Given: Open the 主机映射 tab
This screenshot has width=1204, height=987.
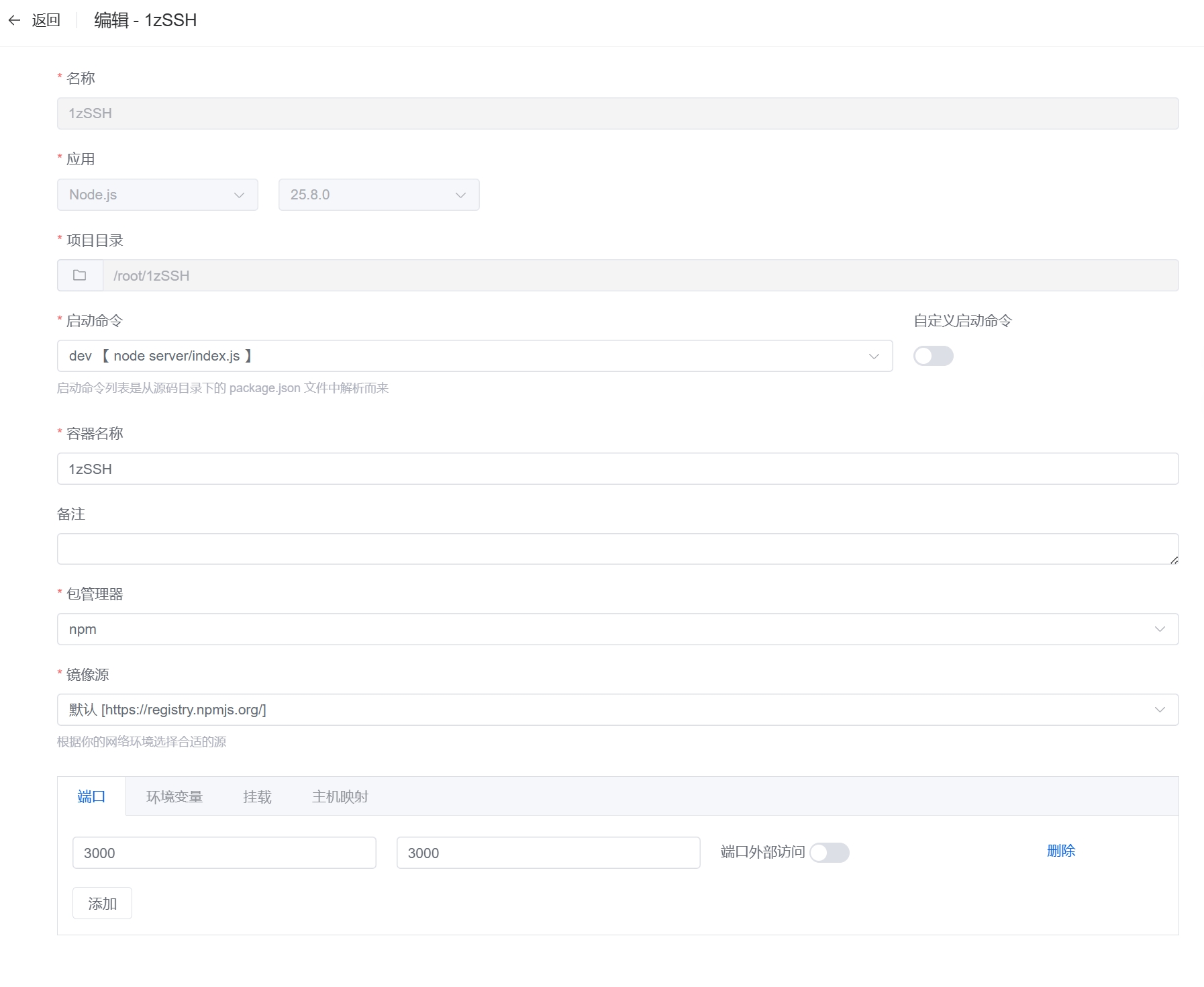Looking at the screenshot, I should [340, 797].
